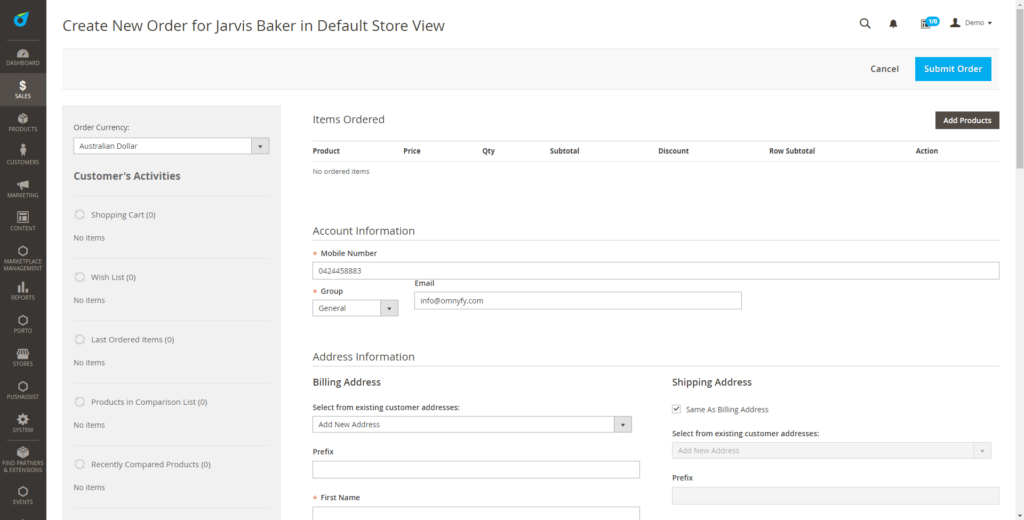Image resolution: width=1024 pixels, height=520 pixels.
Task: Open the System gear icon
Action: click(22, 422)
